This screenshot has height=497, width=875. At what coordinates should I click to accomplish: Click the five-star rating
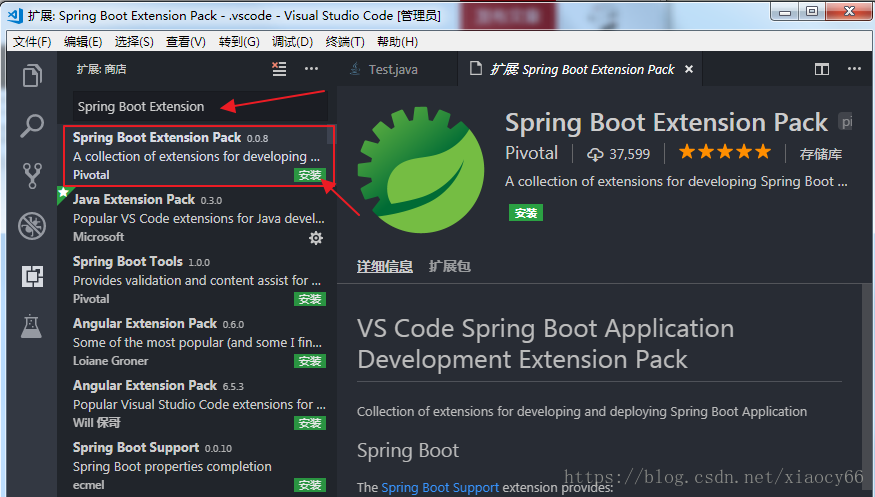click(x=725, y=152)
